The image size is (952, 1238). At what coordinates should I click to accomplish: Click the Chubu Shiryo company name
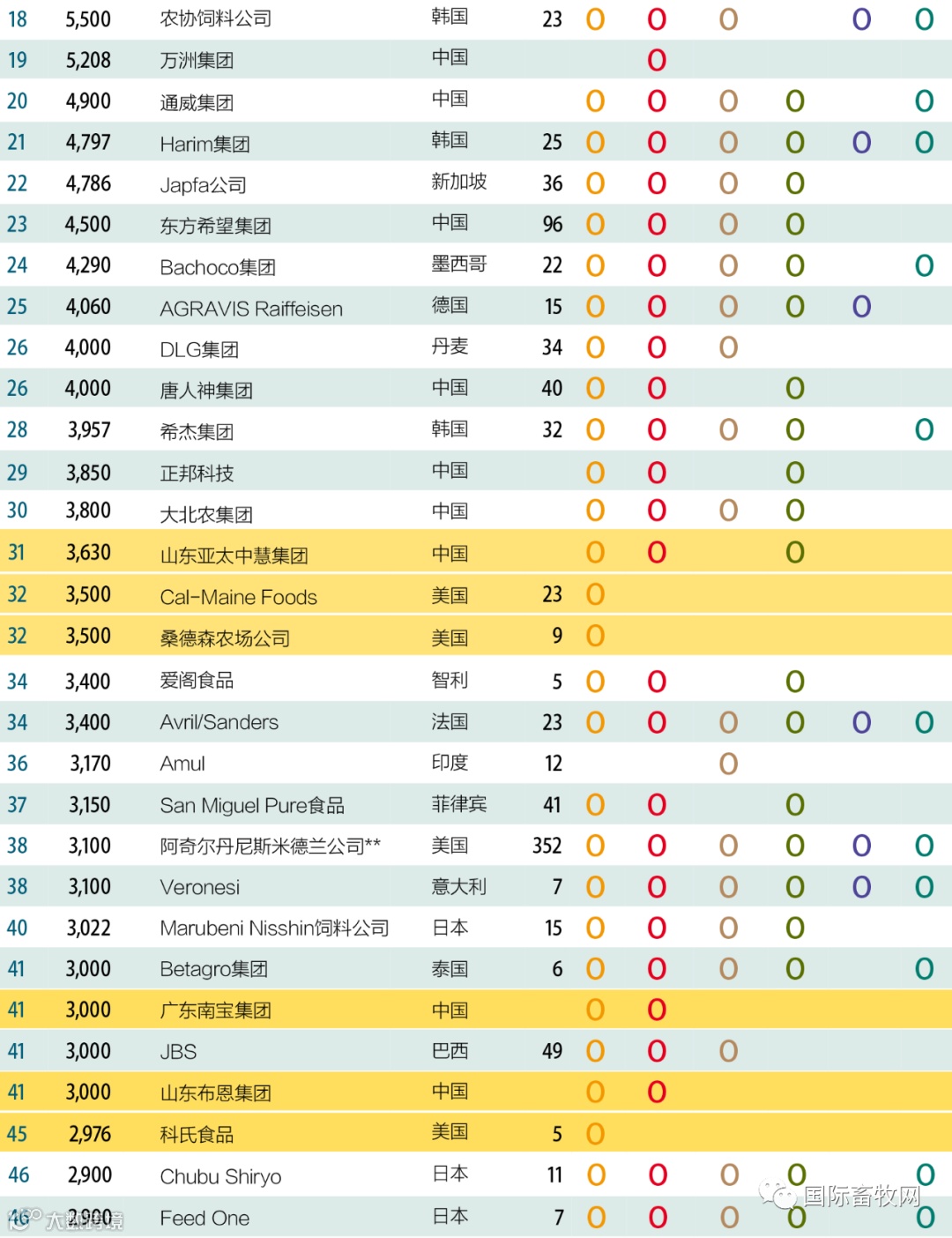(x=220, y=1176)
